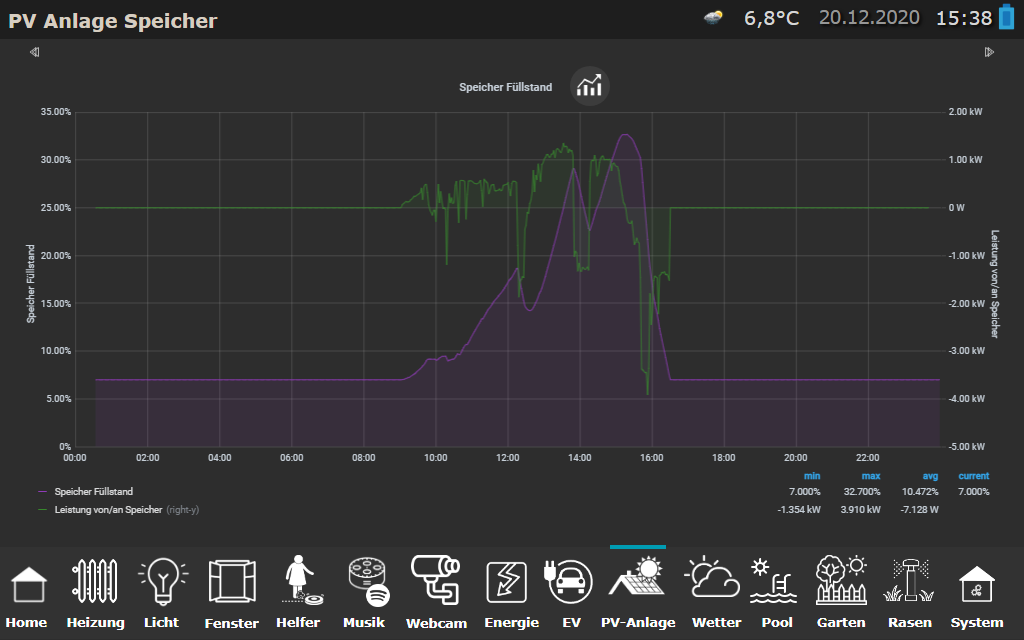Select the Energie menu label

[x=511, y=622]
